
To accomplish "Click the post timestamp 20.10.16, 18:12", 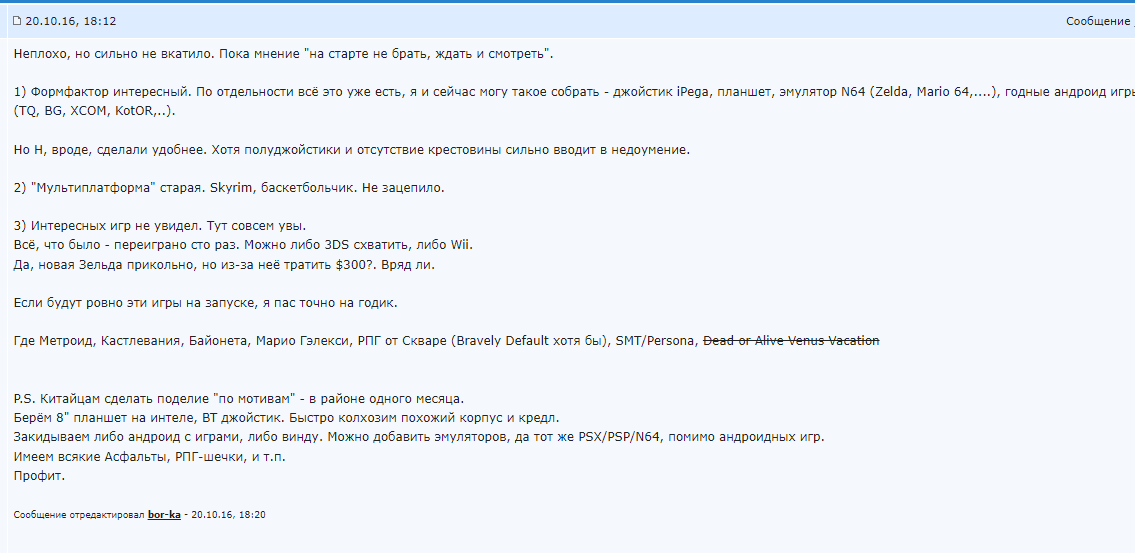I will (x=71, y=21).
